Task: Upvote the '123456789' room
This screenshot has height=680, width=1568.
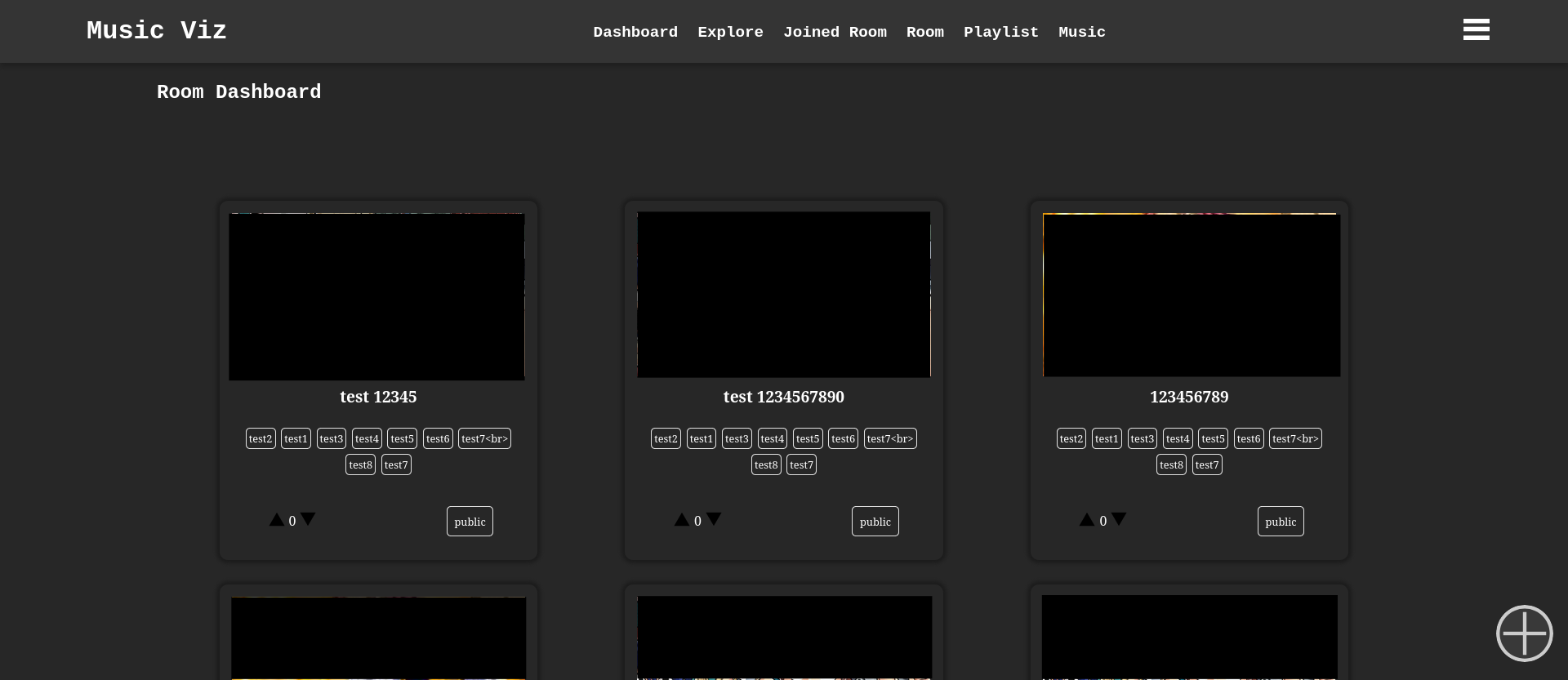Action: coord(1087,519)
